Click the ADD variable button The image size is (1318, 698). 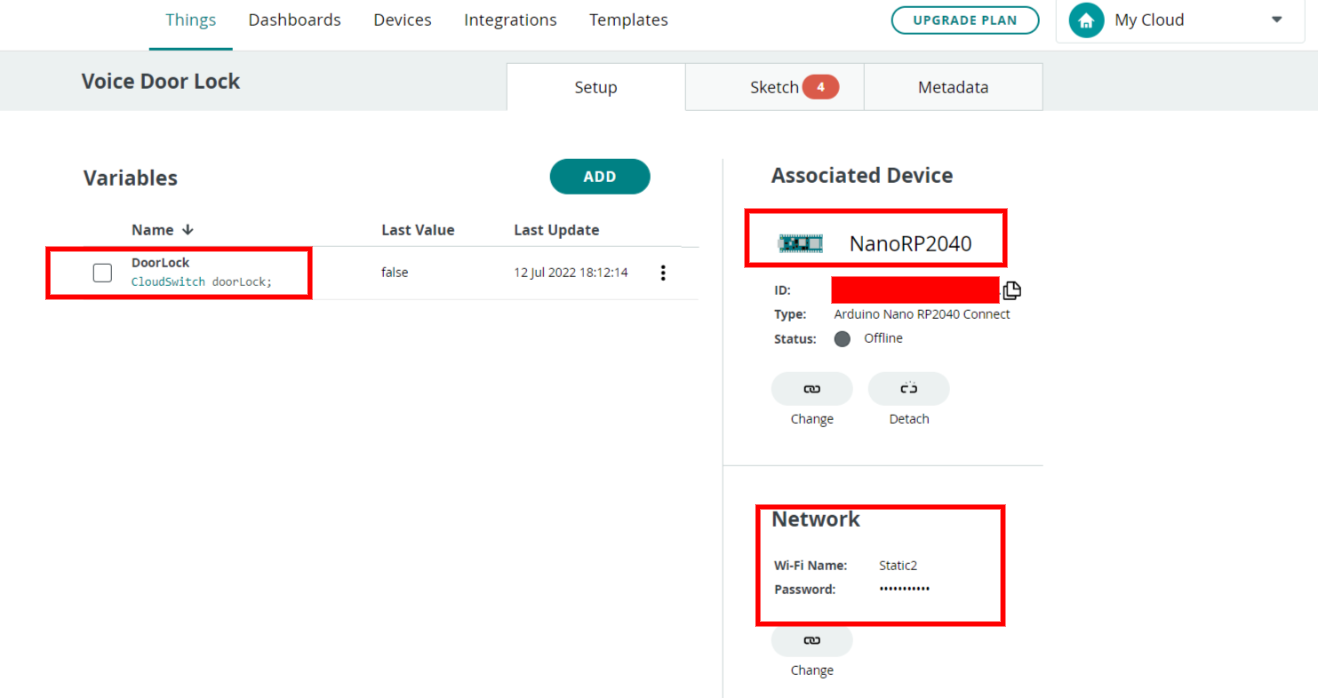click(x=599, y=176)
